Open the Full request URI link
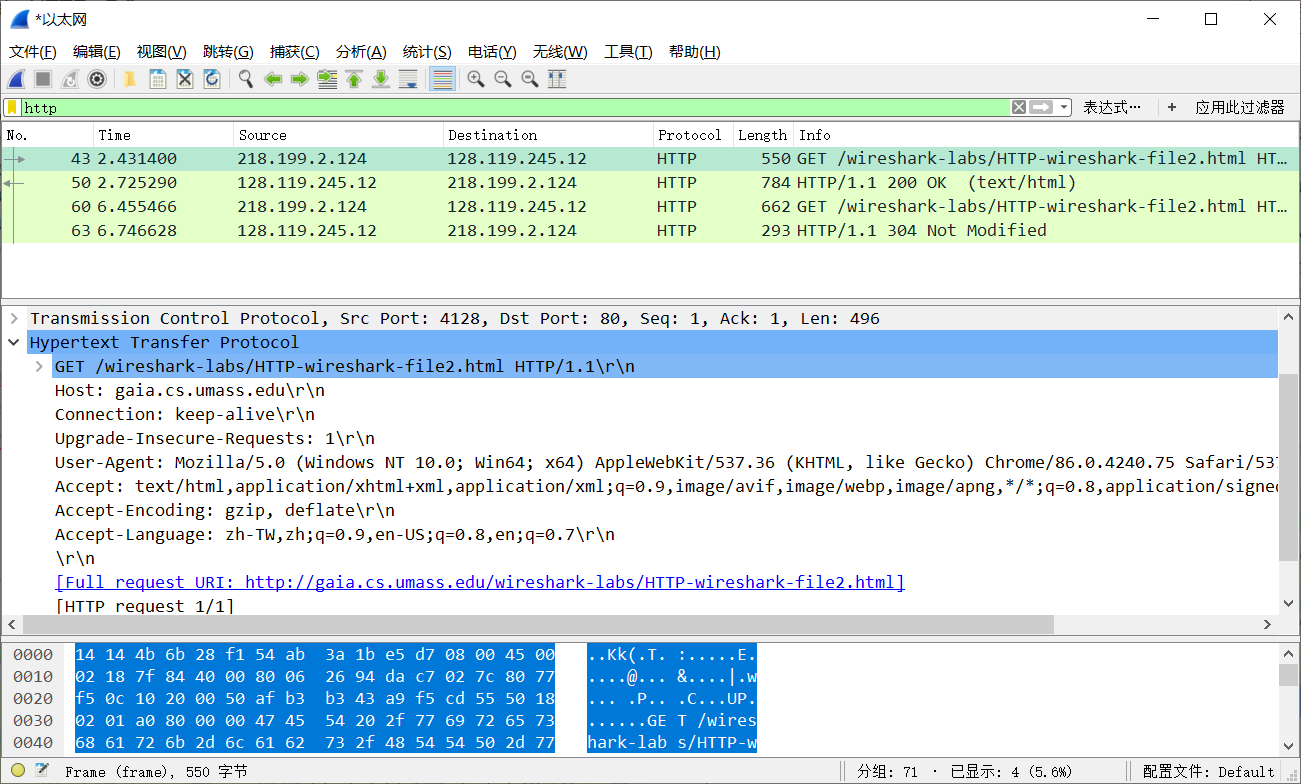1301x784 pixels. coord(480,583)
